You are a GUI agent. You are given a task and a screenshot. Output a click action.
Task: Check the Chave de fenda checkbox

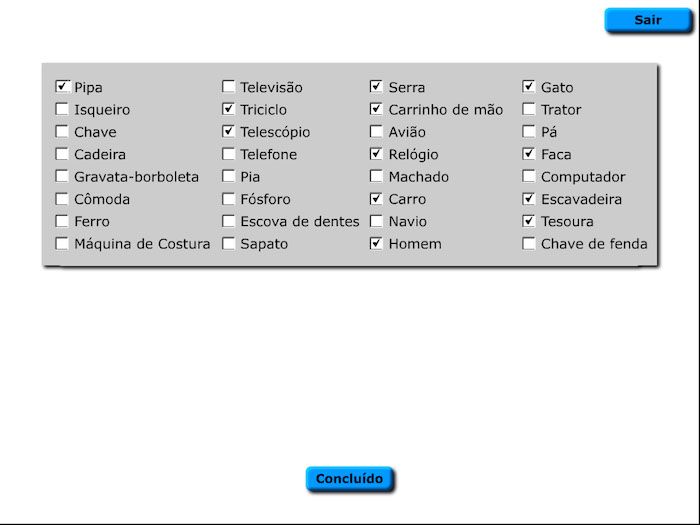click(x=529, y=243)
